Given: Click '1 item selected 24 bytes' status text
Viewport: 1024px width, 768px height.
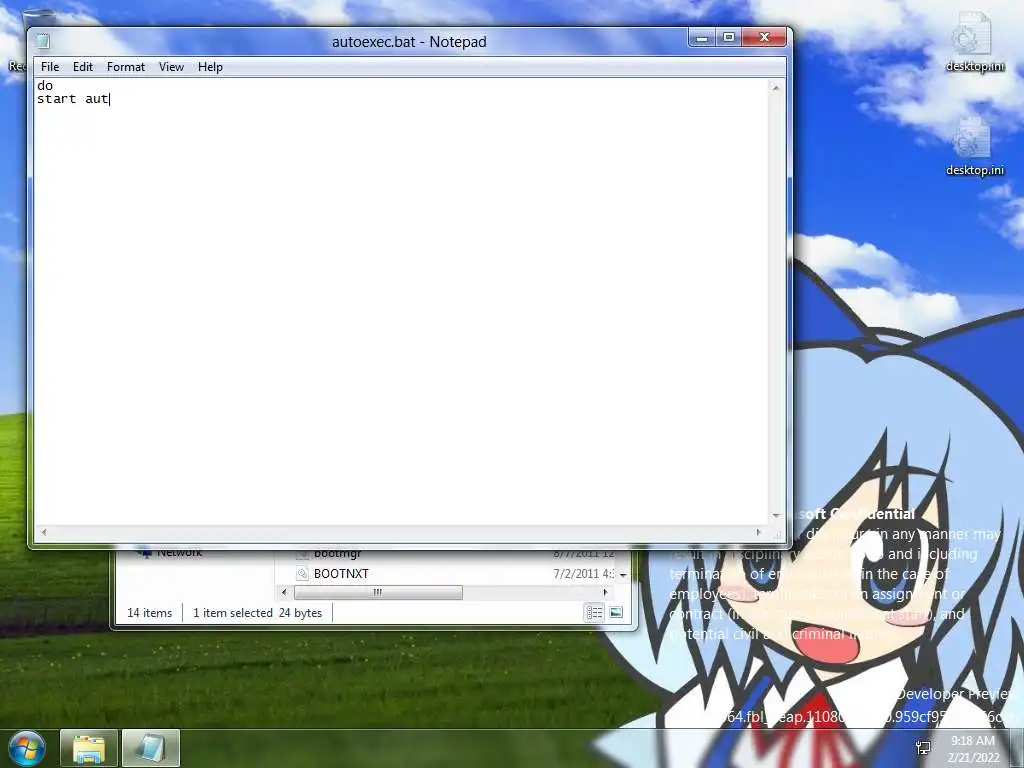Looking at the screenshot, I should click(x=257, y=613).
